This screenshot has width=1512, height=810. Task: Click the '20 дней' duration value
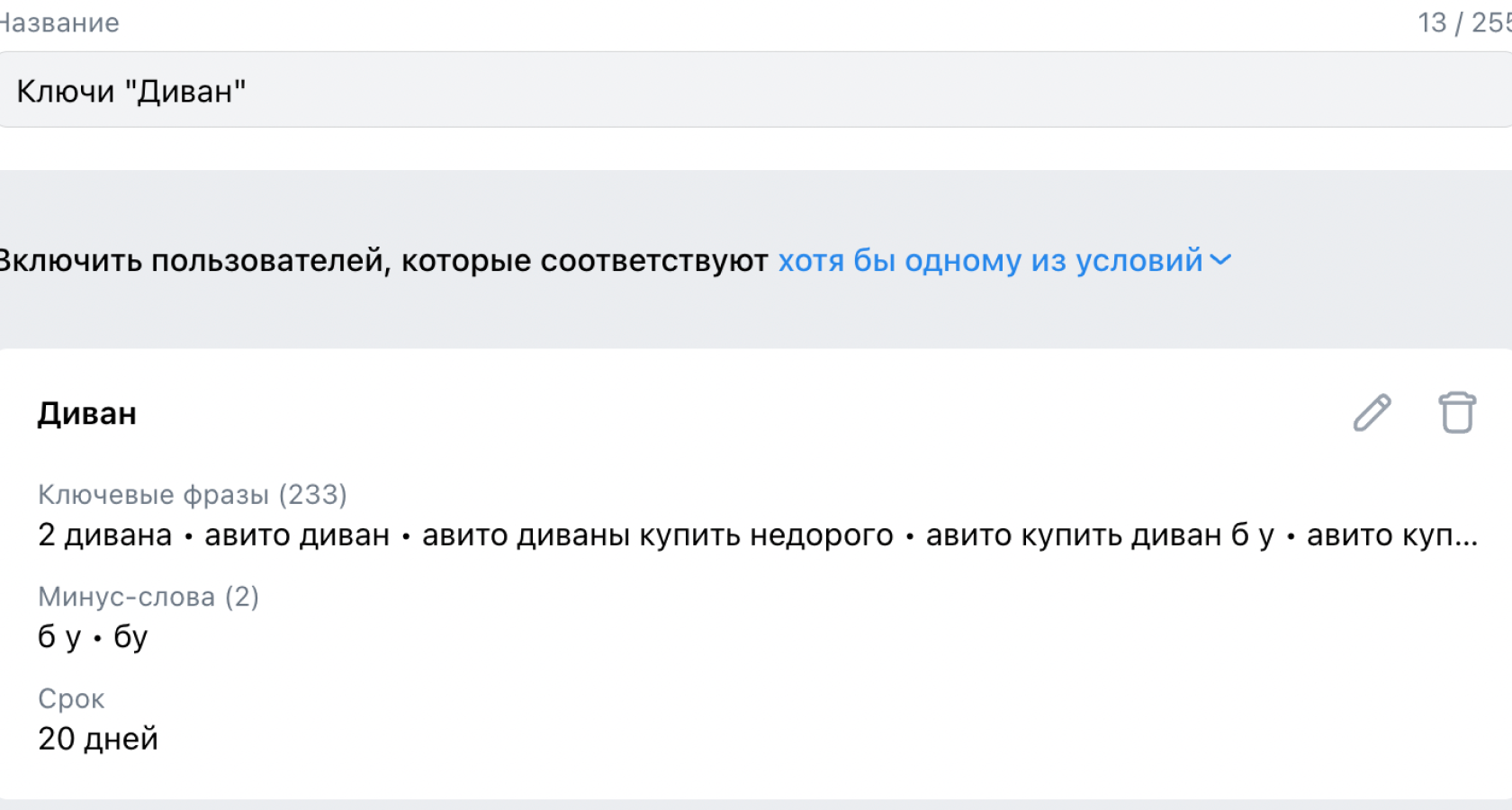[98, 739]
